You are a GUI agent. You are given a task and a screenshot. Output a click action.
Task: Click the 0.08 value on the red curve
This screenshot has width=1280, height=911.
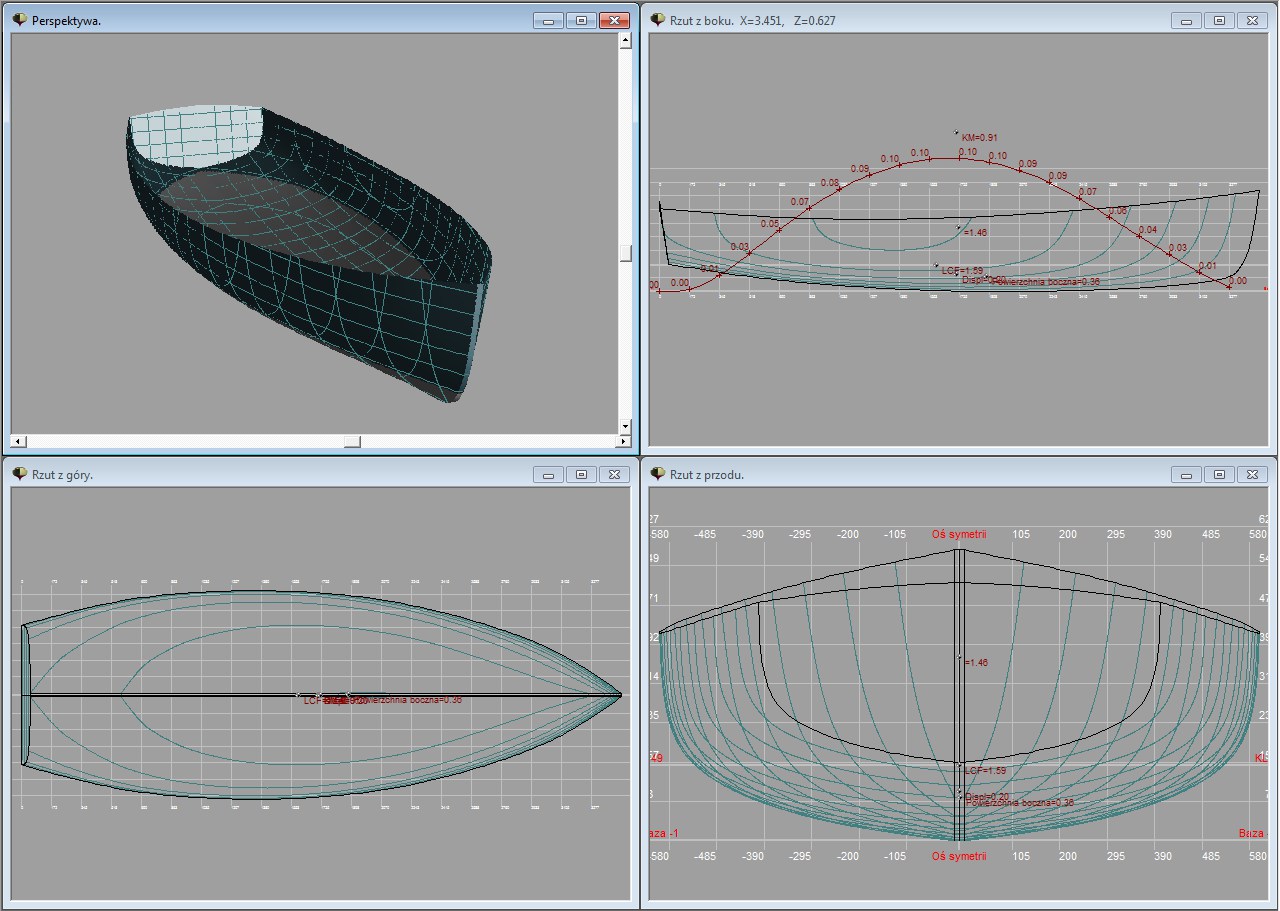829,183
